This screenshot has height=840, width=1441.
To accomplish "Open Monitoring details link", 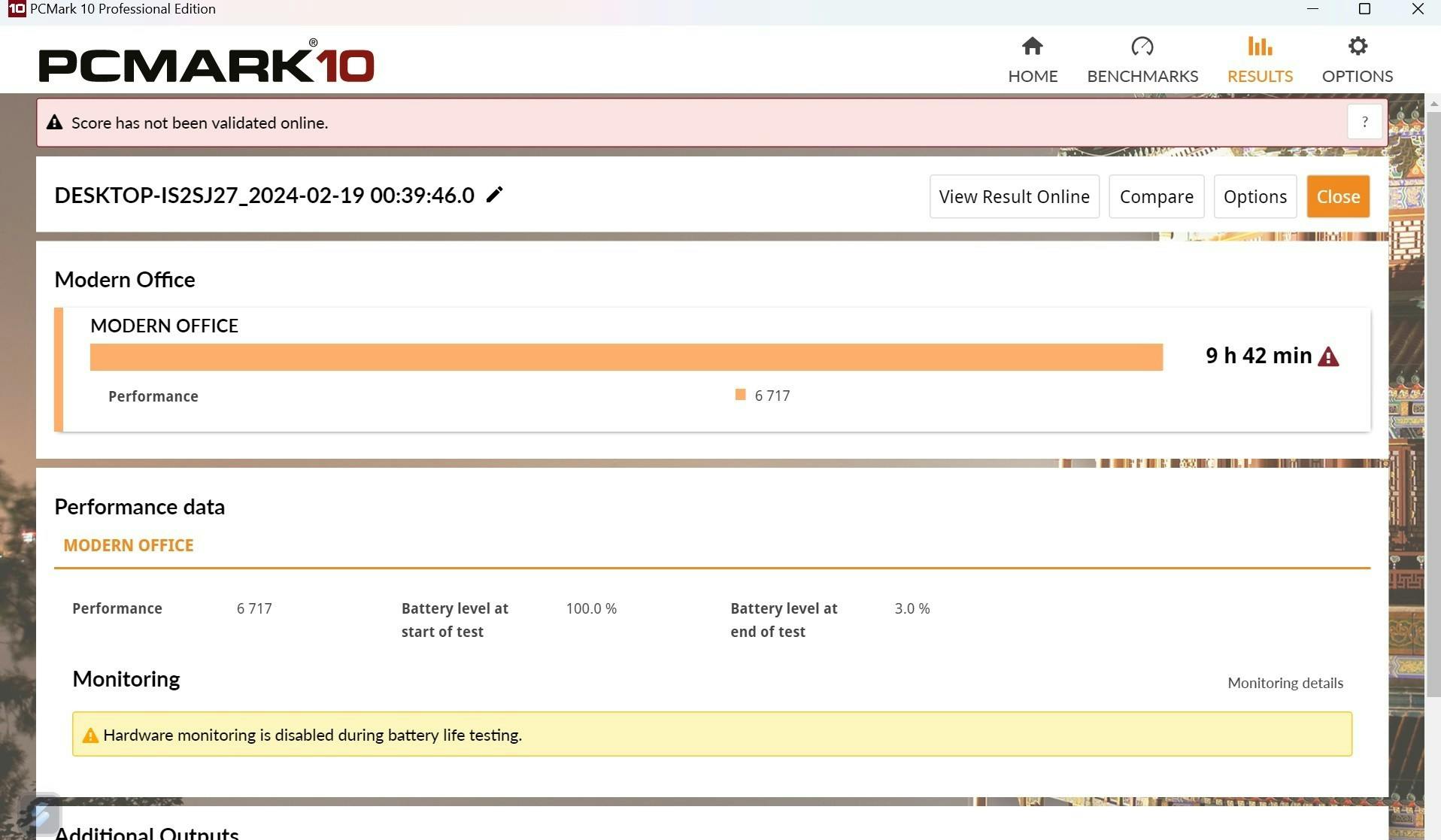I will 1285,683.
